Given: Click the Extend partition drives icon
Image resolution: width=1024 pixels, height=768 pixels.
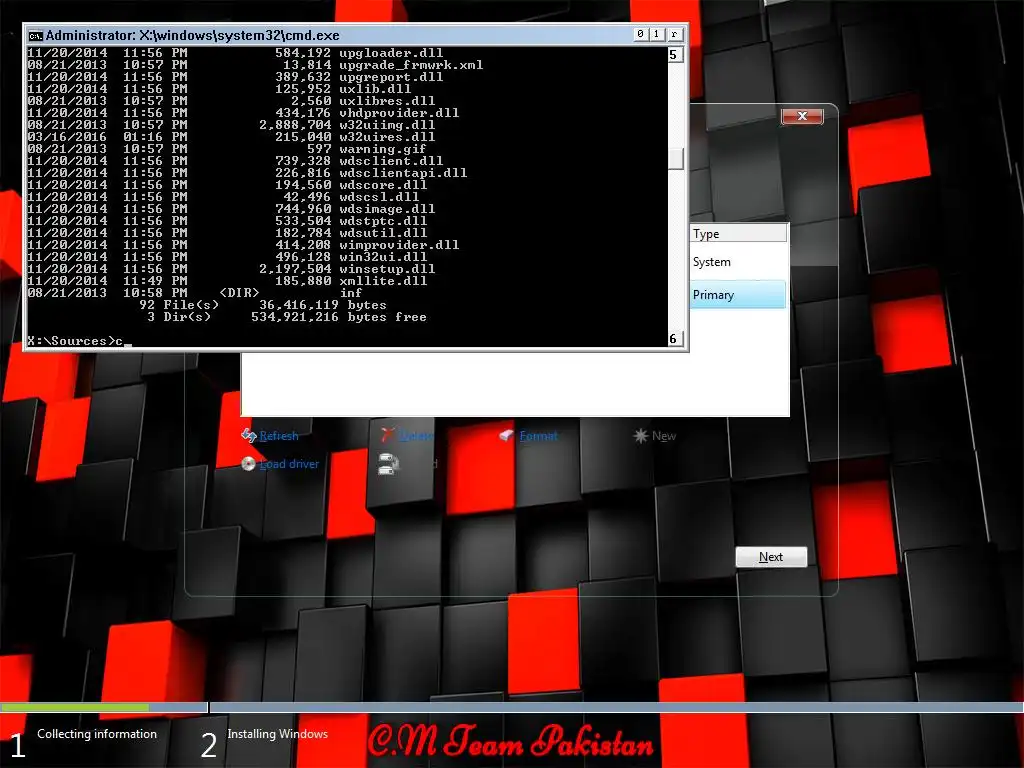Looking at the screenshot, I should click(388, 464).
